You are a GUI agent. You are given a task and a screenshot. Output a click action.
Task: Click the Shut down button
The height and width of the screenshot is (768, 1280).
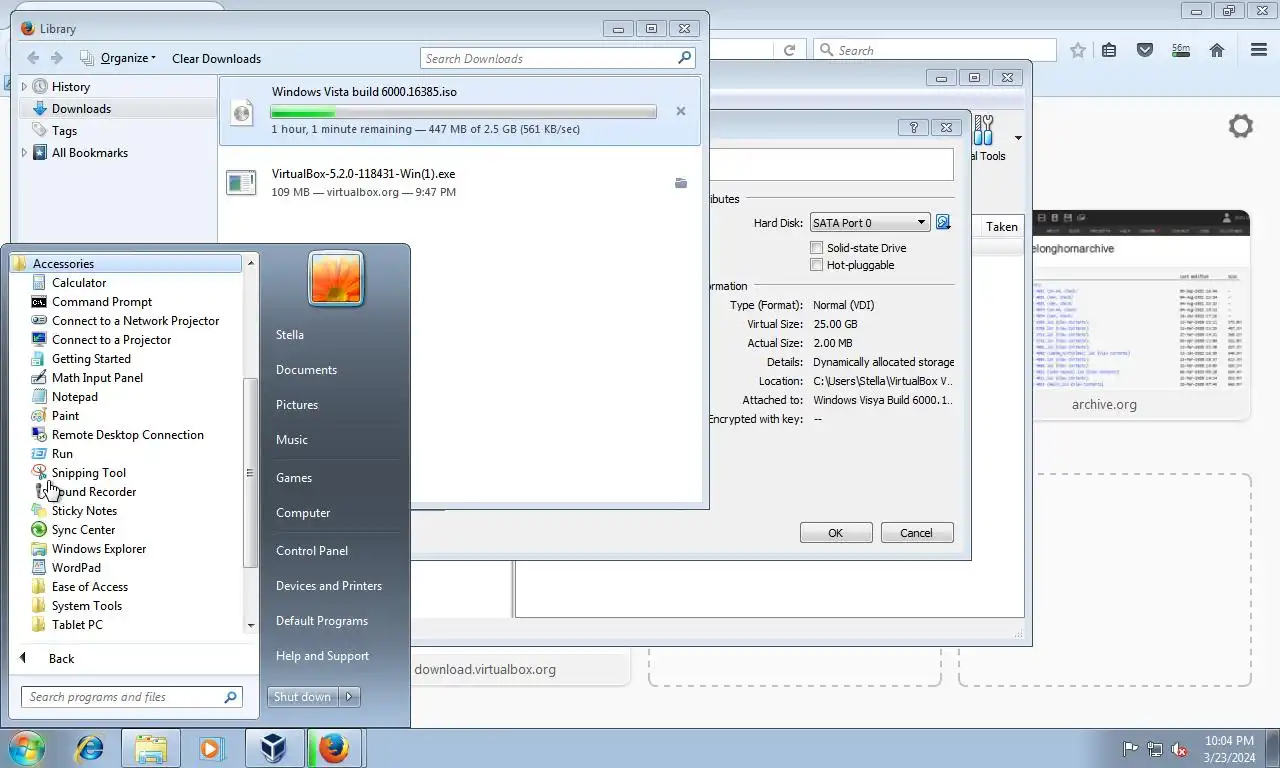[303, 697]
